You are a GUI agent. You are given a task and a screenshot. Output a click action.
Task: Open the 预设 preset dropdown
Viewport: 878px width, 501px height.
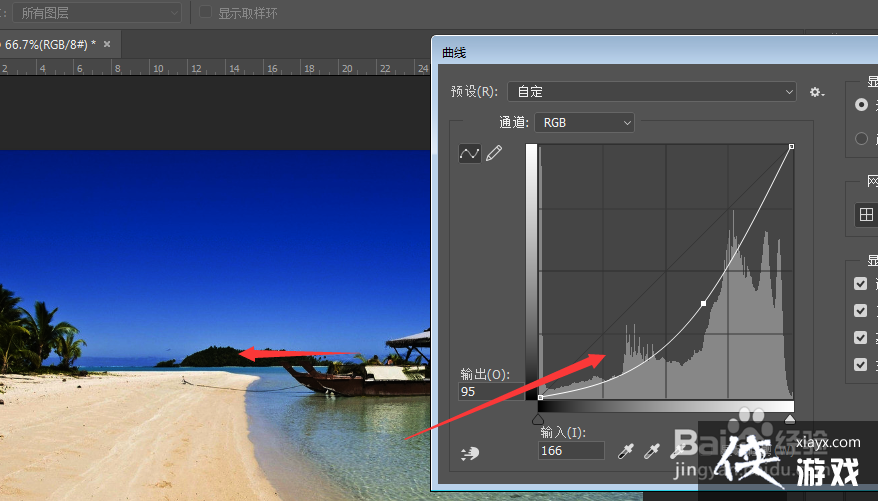pos(651,92)
